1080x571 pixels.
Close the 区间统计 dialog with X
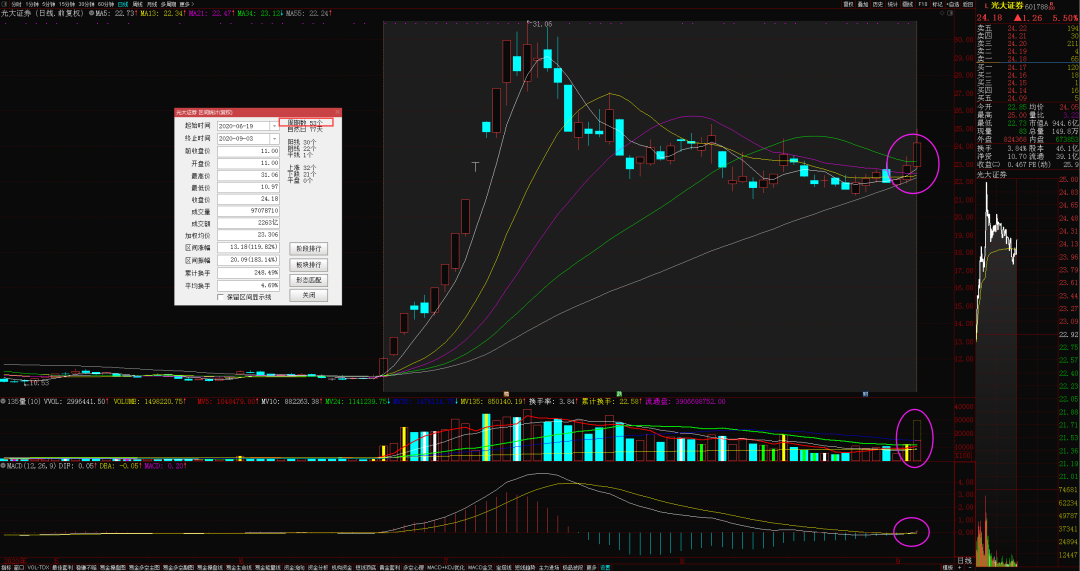pos(338,112)
